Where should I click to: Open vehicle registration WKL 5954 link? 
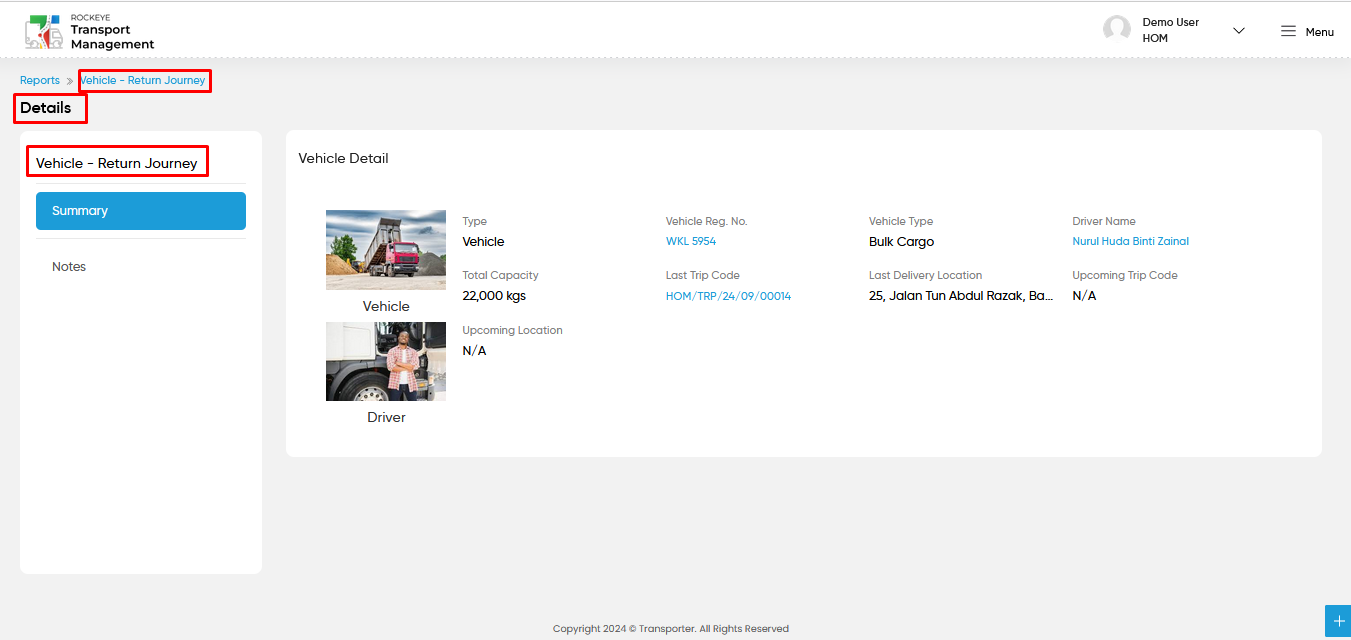tap(691, 241)
